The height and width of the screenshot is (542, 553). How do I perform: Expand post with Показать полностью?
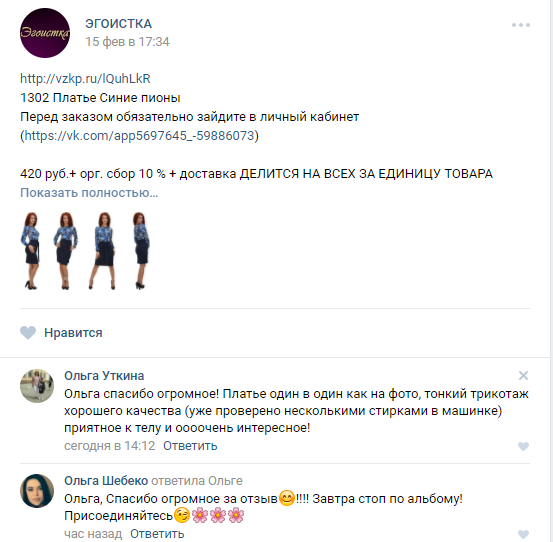click(x=89, y=193)
